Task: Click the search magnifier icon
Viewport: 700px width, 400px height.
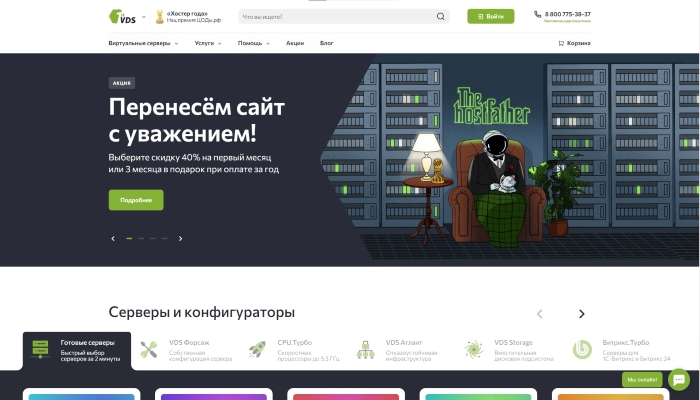Action: click(x=440, y=17)
